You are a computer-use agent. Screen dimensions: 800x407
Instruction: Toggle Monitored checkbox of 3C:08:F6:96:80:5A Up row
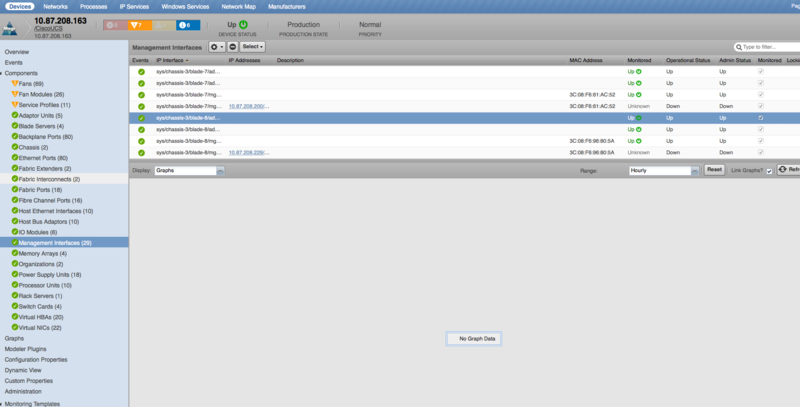pyautogui.click(x=761, y=141)
